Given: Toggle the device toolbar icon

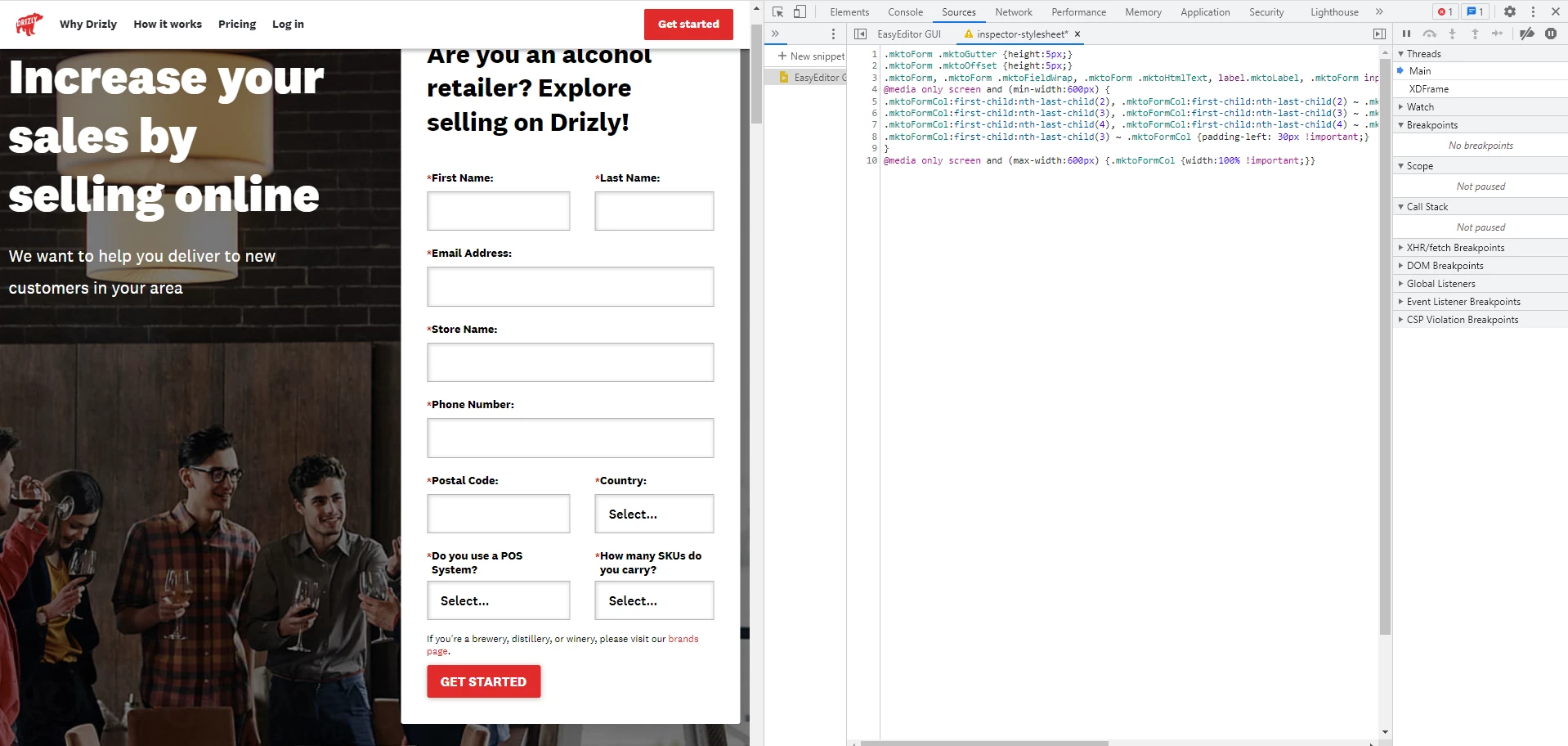Looking at the screenshot, I should tap(800, 11).
